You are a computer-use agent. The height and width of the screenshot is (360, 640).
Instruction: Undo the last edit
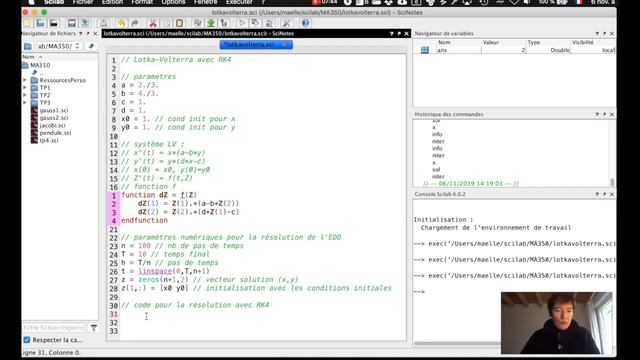pos(121,23)
